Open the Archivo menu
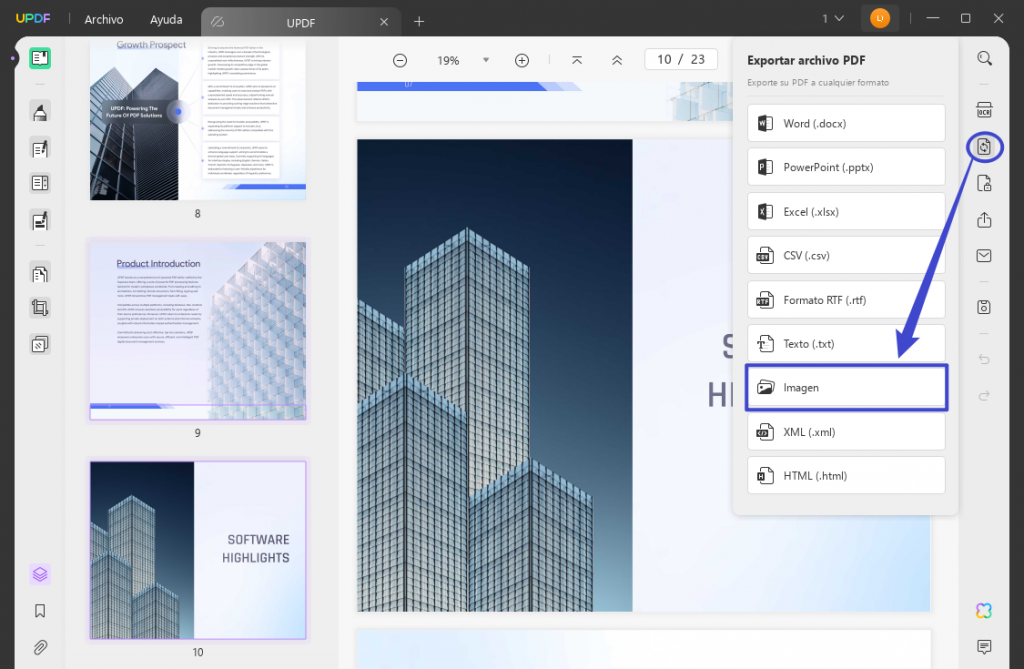 [104, 20]
